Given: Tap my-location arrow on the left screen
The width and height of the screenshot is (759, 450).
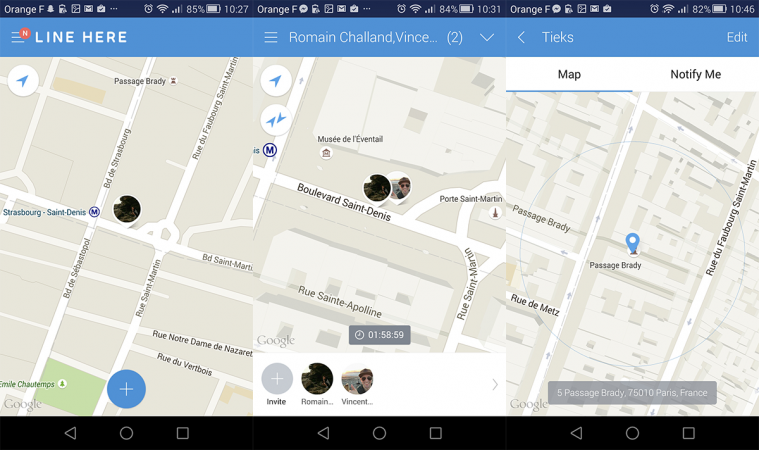Looking at the screenshot, I should click(23, 80).
